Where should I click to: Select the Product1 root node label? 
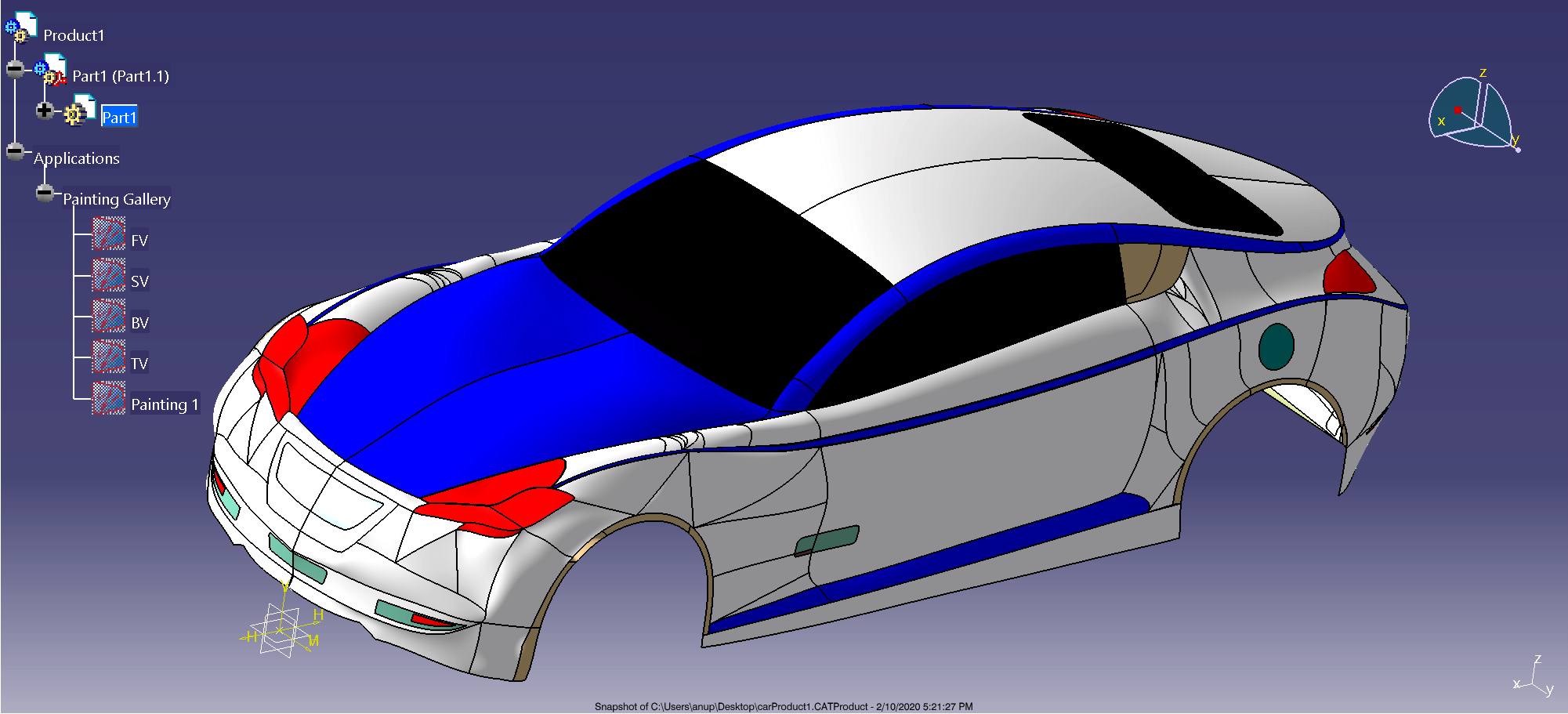[74, 35]
